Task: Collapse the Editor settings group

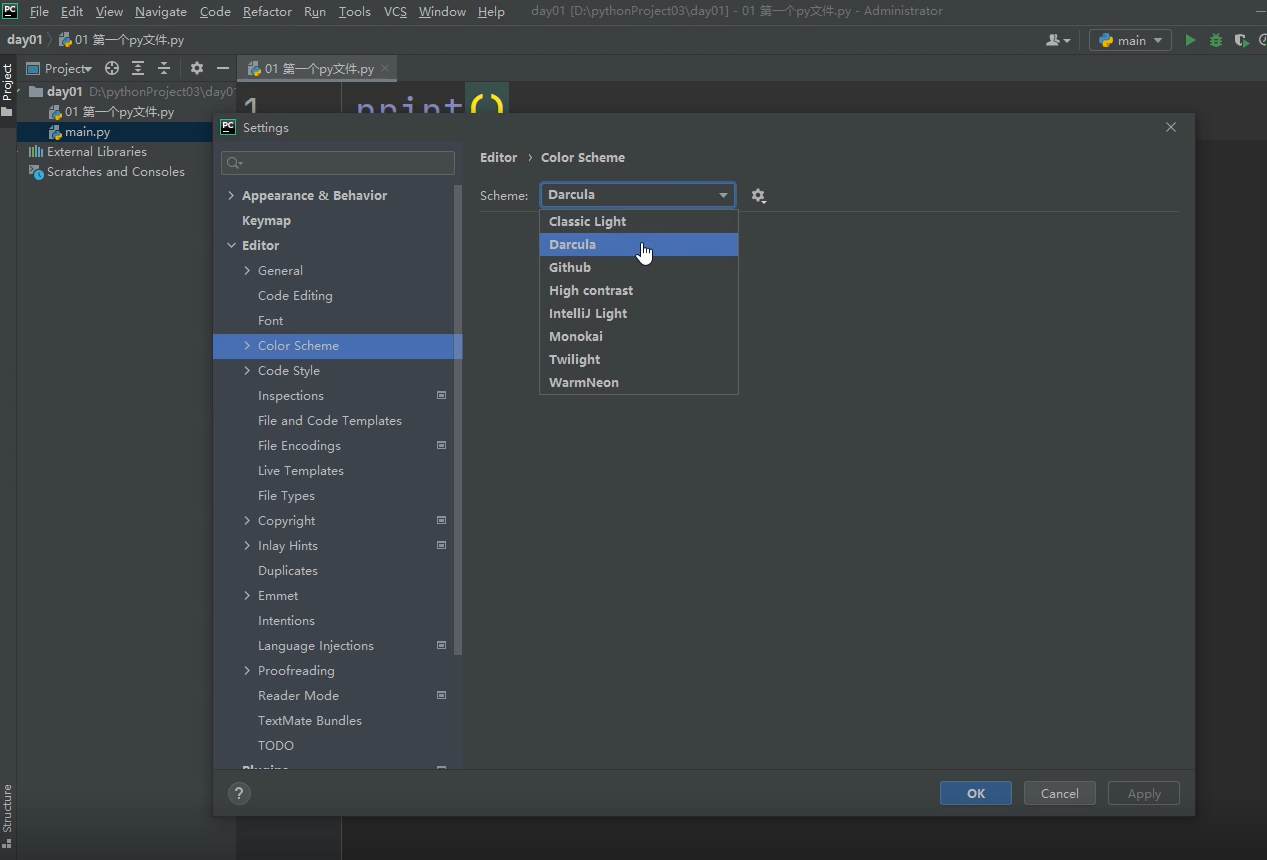Action: 231,245
